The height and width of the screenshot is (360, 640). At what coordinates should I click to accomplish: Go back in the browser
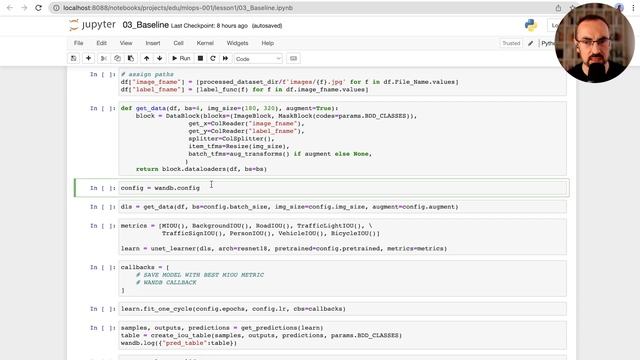10,8
